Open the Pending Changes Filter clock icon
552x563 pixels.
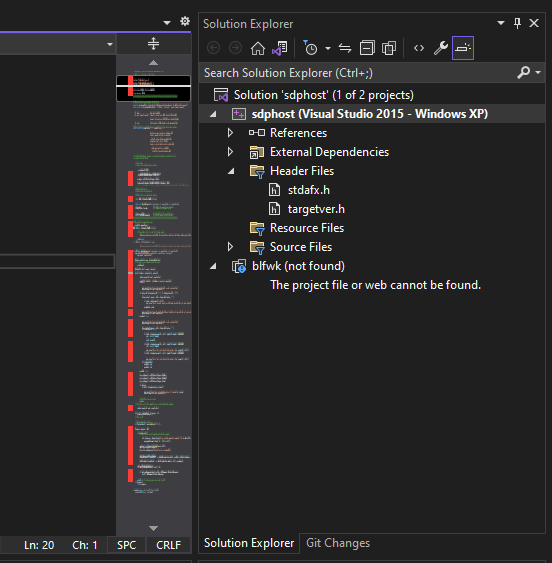310,48
